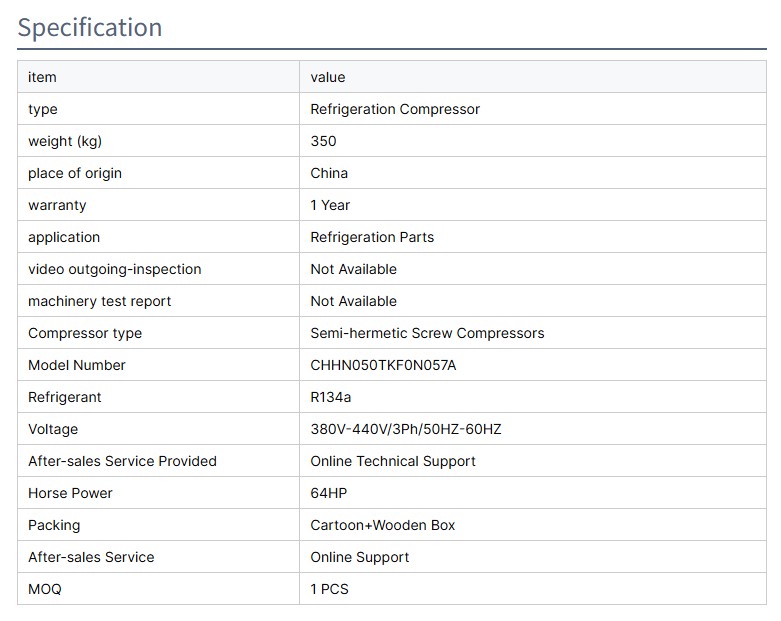Click the '1 Year' warranty value
The height and width of the screenshot is (621, 781).
[x=330, y=205]
